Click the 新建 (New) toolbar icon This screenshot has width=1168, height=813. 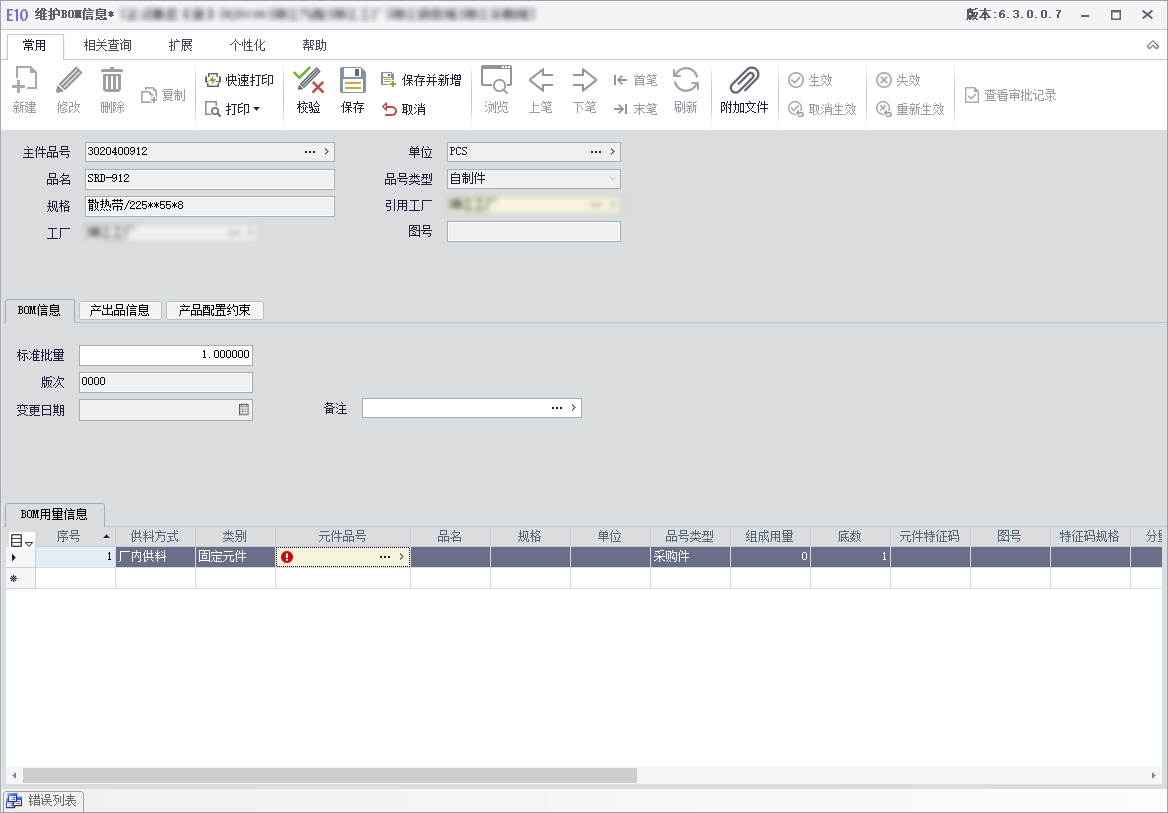coord(25,89)
